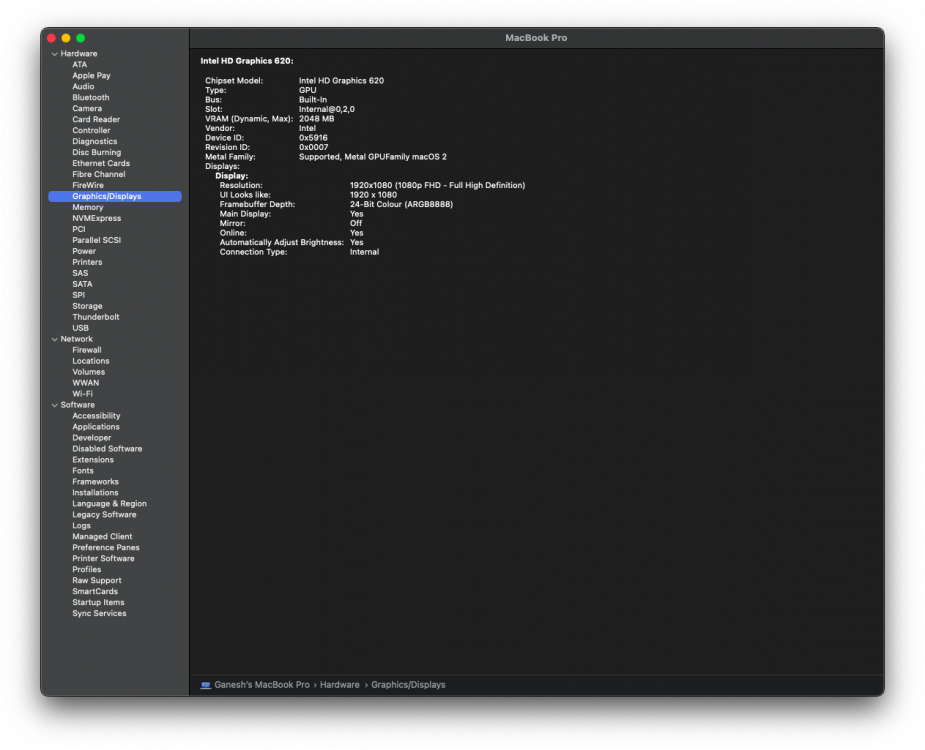Click Ganesh's MacBook Pro in path bar
The width and height of the screenshot is (925, 750).
pos(262,685)
